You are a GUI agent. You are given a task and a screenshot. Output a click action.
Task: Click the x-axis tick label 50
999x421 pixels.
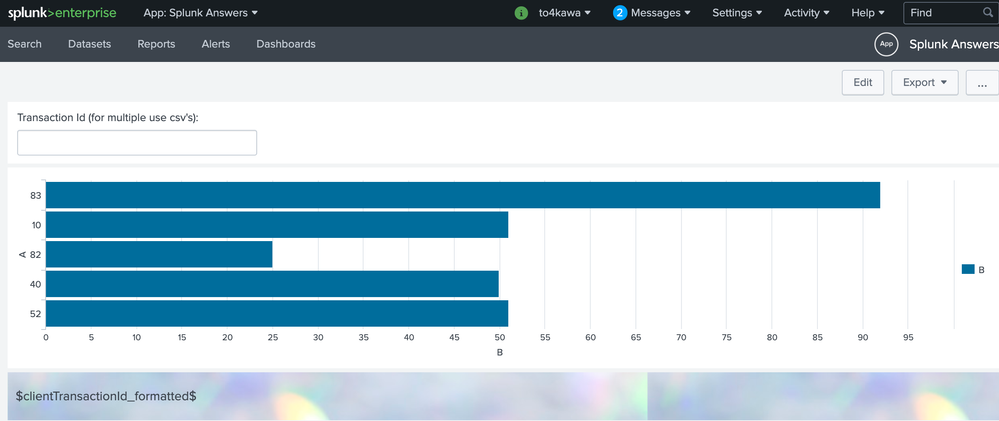[x=500, y=338]
